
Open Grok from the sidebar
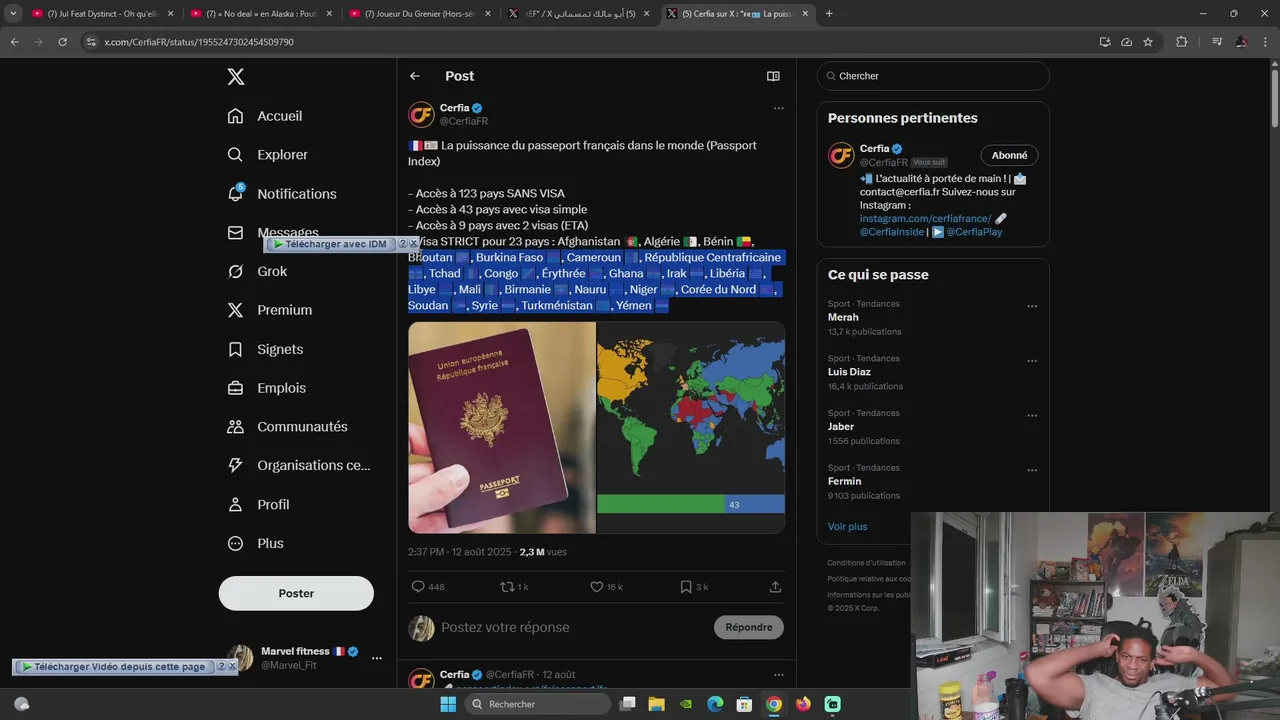(257, 271)
